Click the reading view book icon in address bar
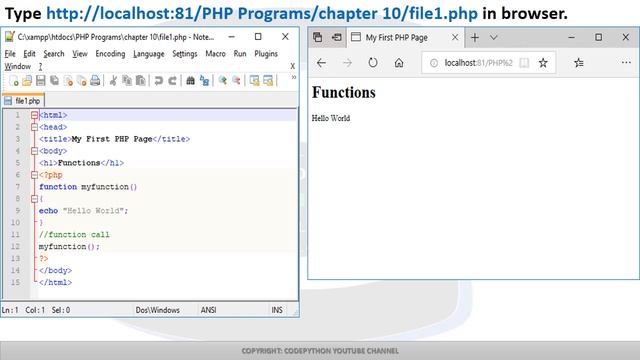The image size is (640, 360). pyautogui.click(x=524, y=63)
